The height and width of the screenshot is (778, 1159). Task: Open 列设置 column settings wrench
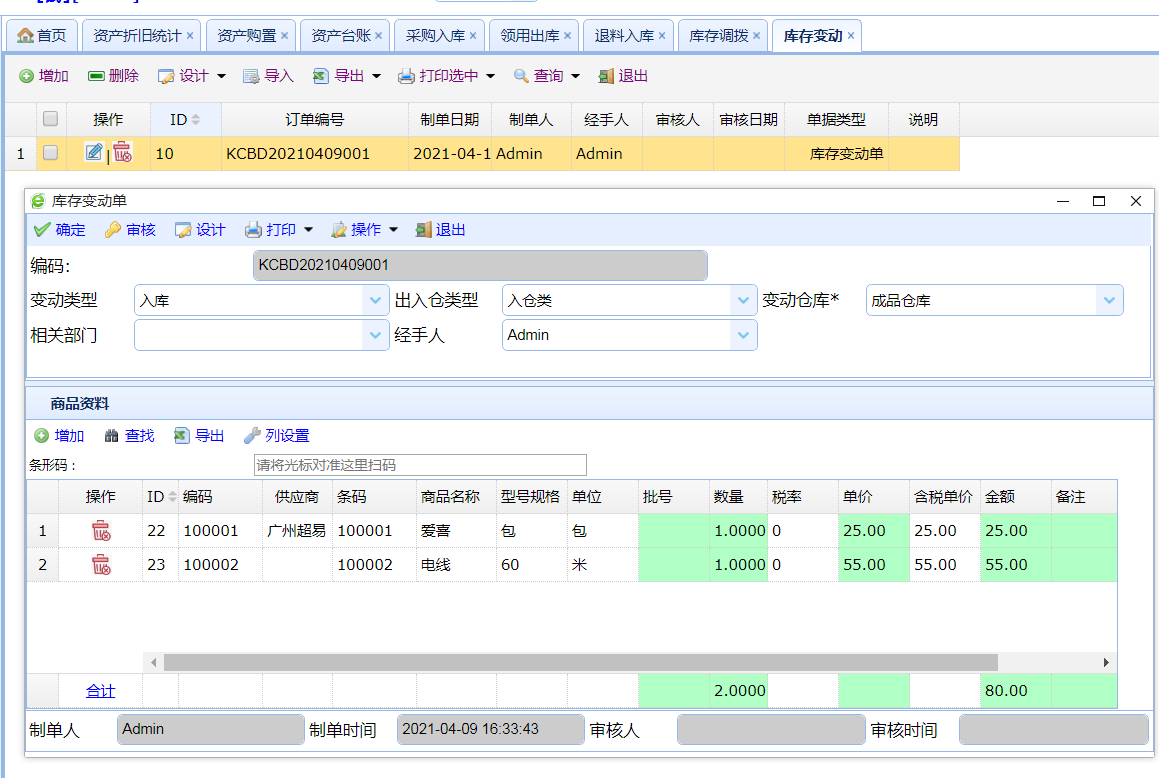click(277, 436)
